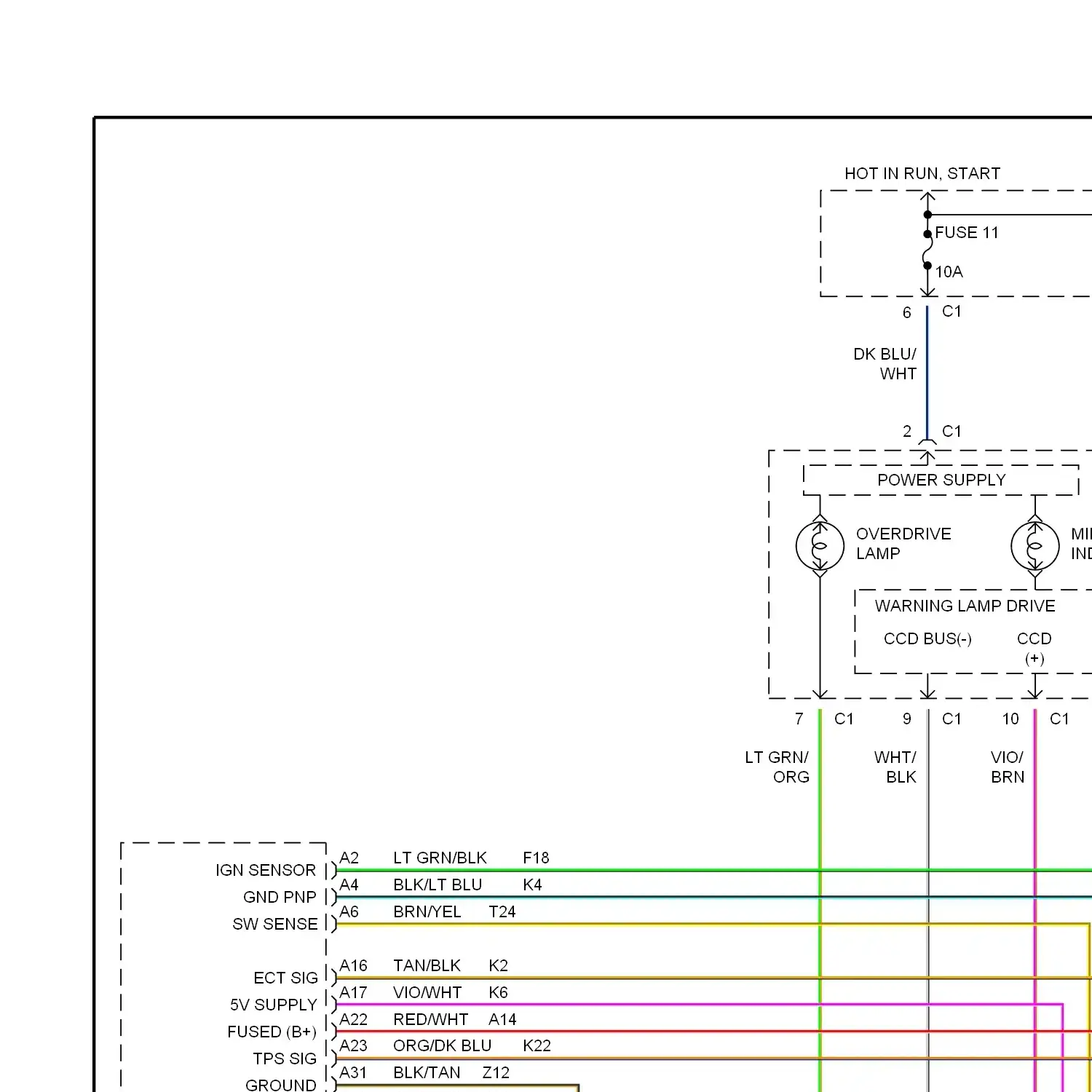Select connector pin A17 label
Image resolution: width=1092 pixels, height=1092 pixels.
tap(353, 993)
